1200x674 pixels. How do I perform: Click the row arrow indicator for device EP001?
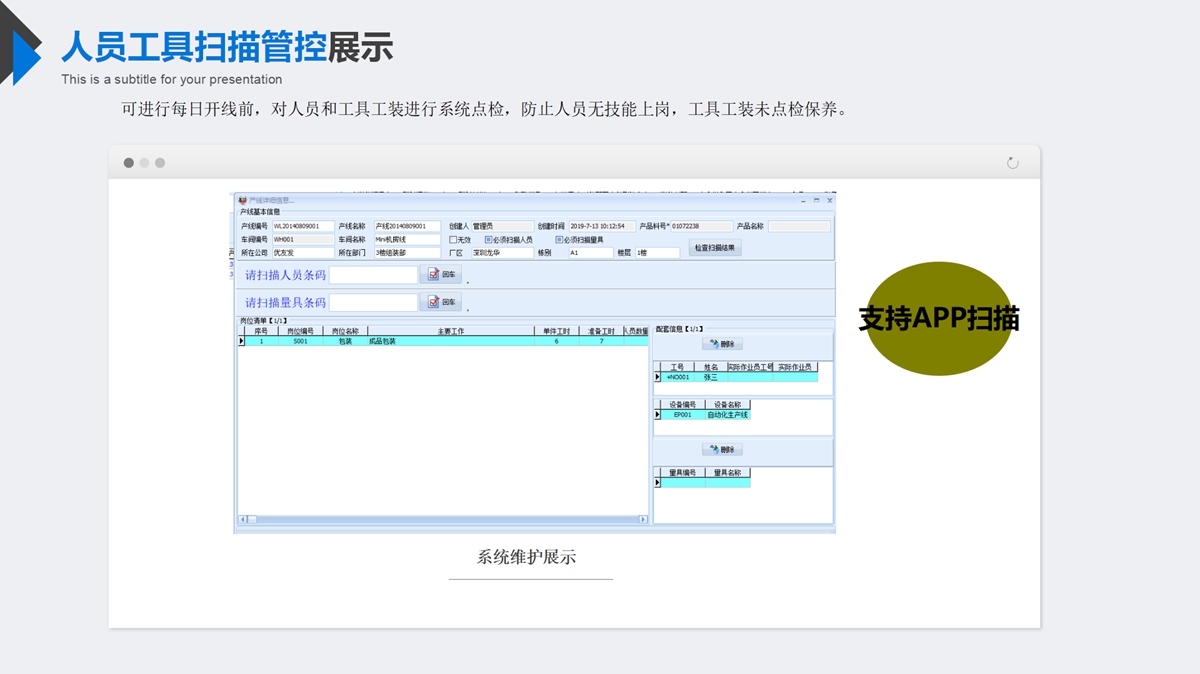point(657,414)
